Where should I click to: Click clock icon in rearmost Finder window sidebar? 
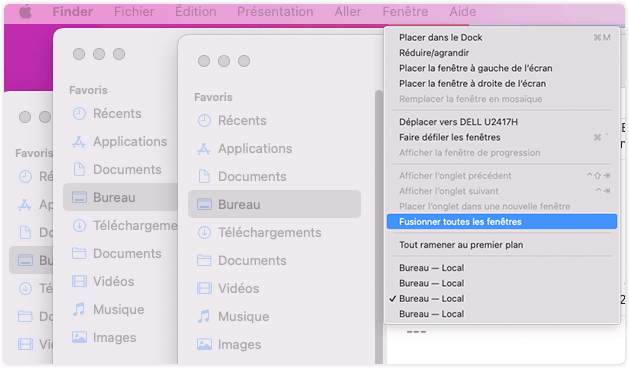click(26, 177)
